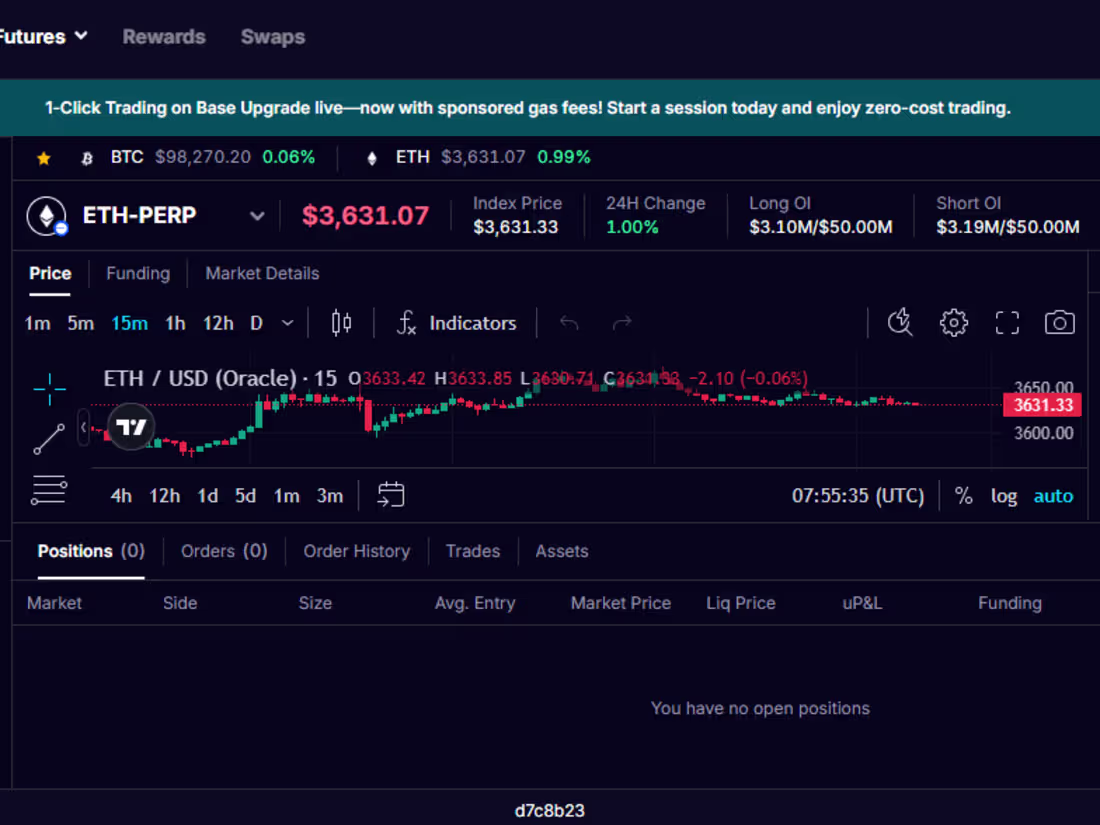The width and height of the screenshot is (1100, 825).
Task: Select the candle style icon on toolbar
Action: coord(340,322)
